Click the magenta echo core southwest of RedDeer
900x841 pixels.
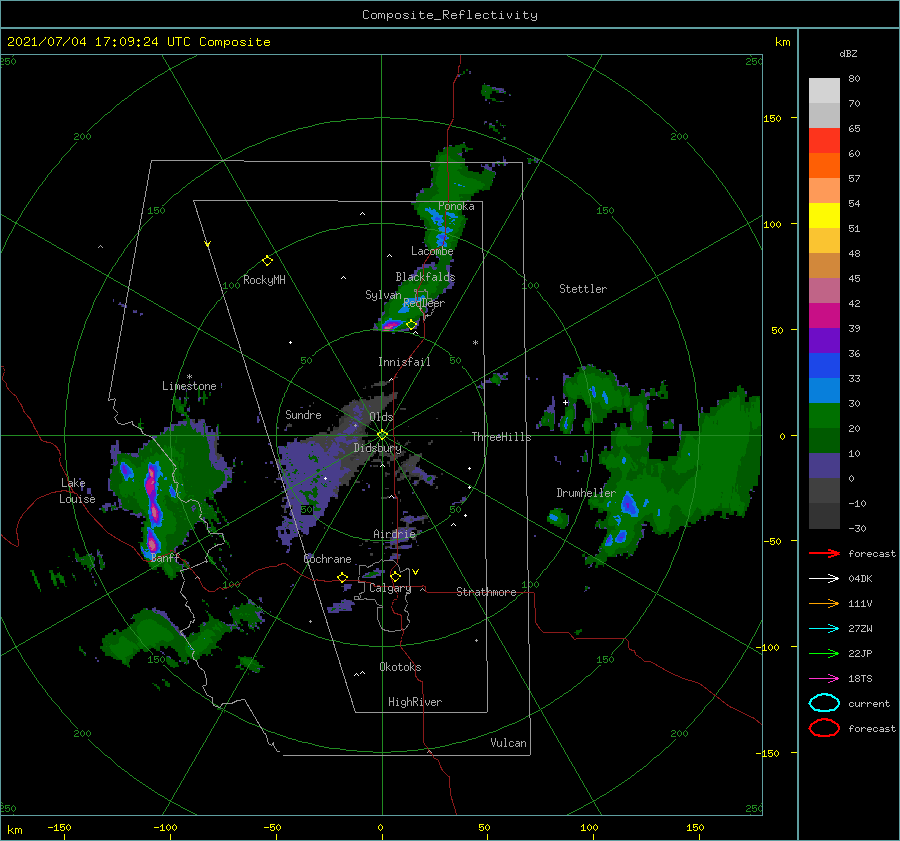390,325
